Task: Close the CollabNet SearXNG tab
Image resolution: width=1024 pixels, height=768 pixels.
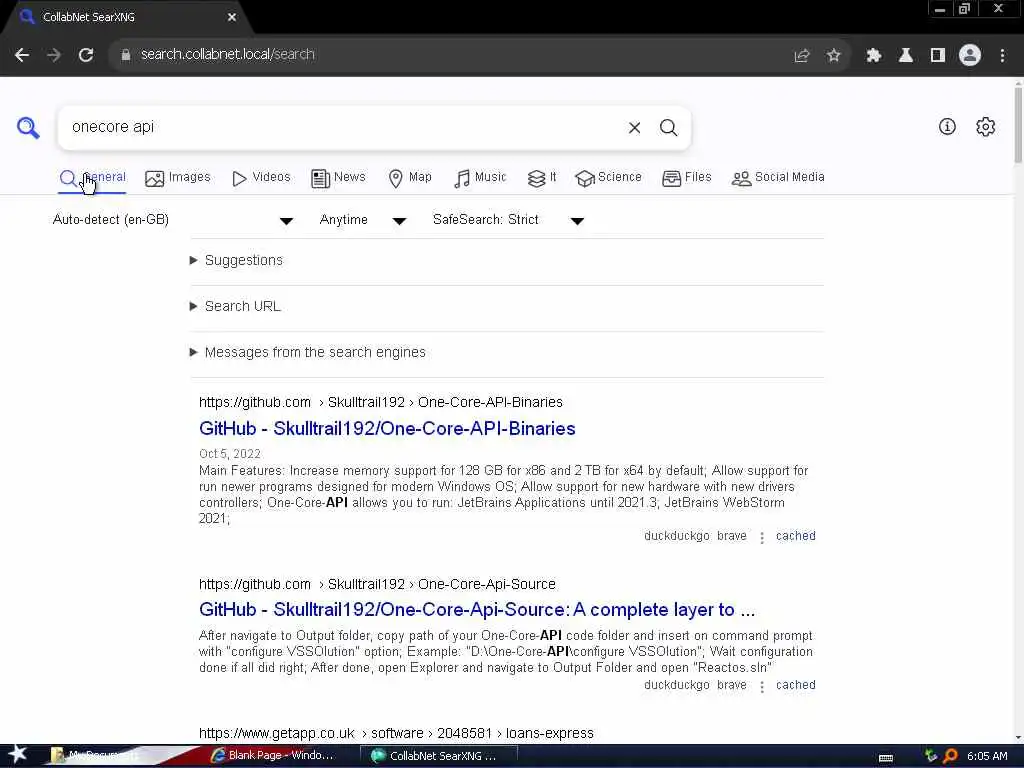Action: point(231,18)
